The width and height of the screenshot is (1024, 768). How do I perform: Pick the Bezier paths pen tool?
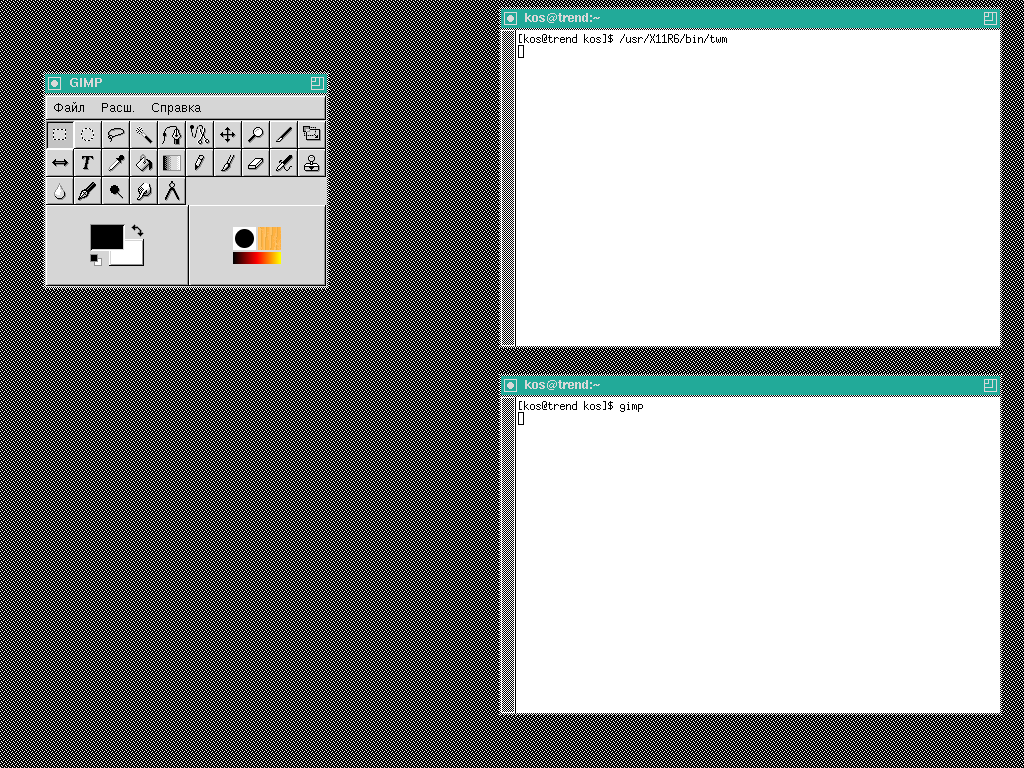[172, 134]
